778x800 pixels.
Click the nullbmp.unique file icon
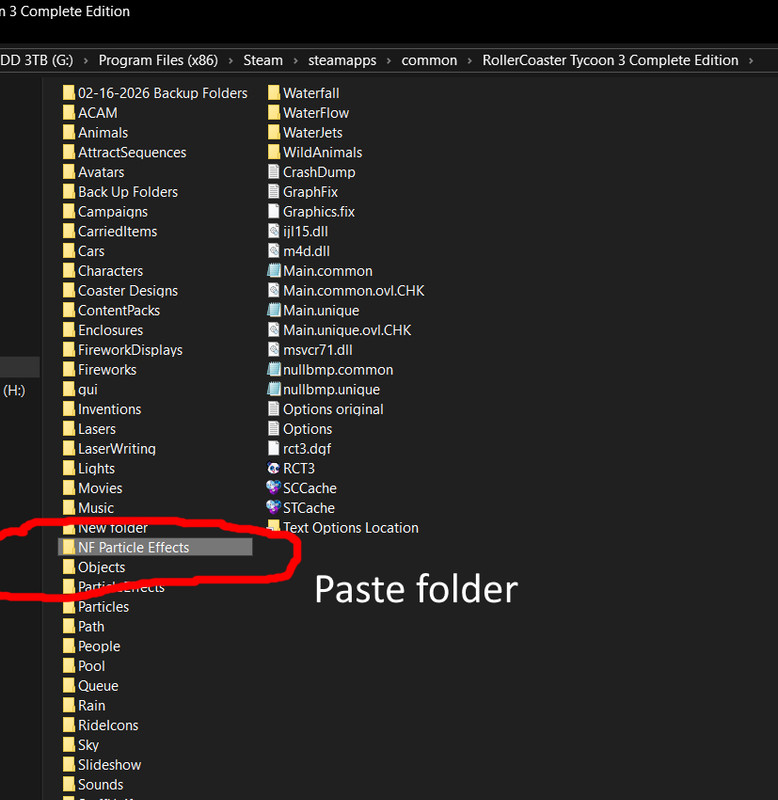[274, 389]
